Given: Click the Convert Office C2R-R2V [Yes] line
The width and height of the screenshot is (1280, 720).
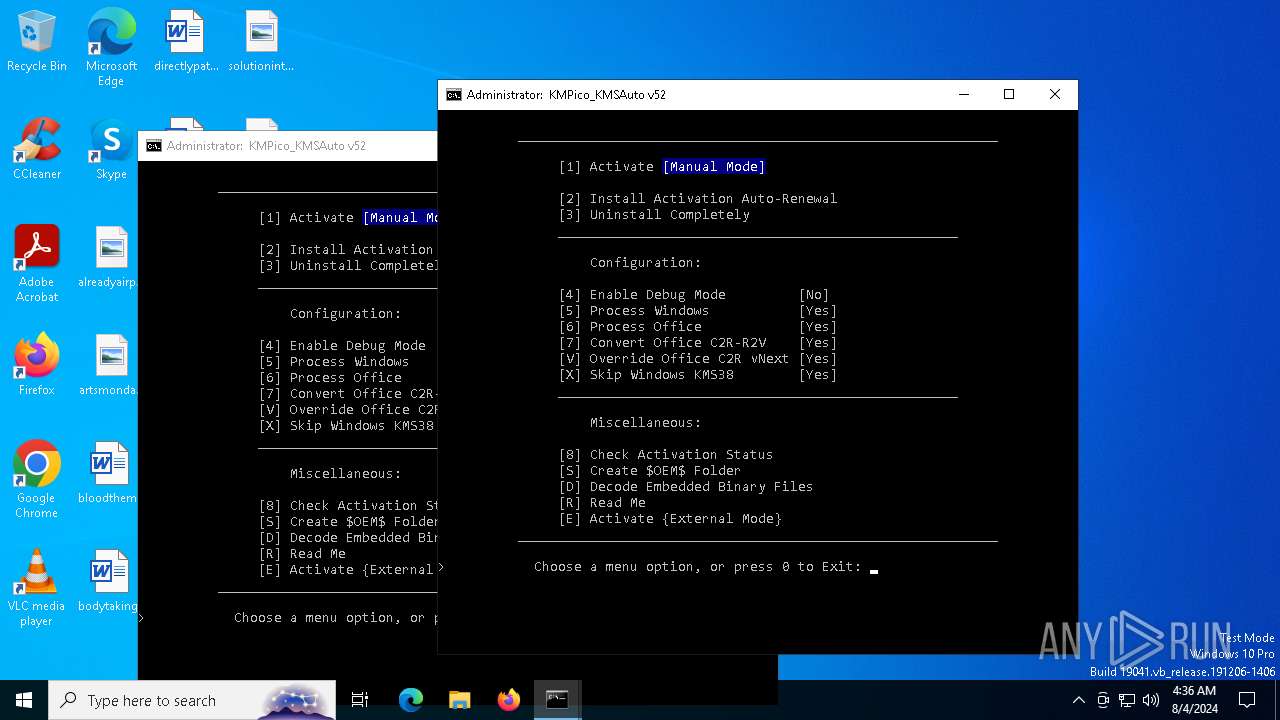Looking at the screenshot, I should 698,343.
